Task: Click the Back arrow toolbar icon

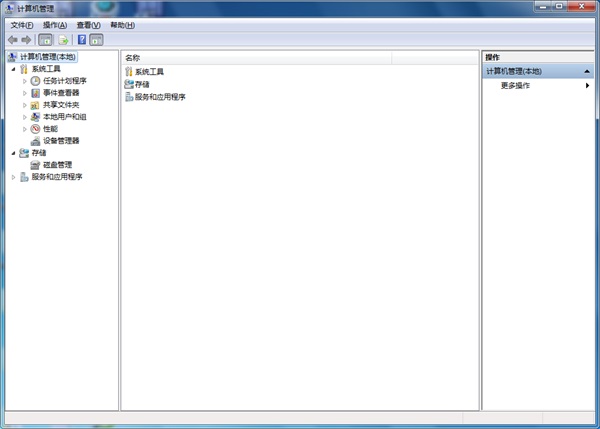Action: [12, 40]
